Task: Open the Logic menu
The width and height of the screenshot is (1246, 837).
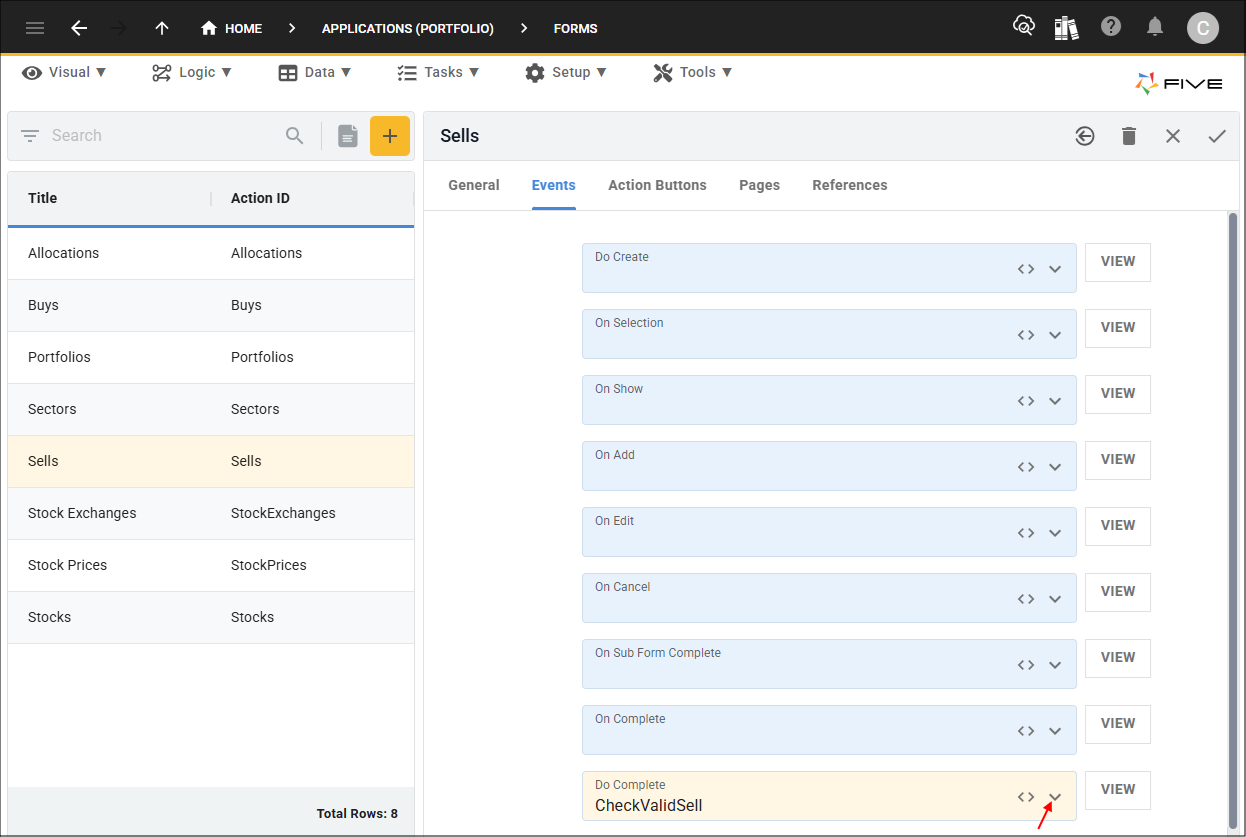Action: (192, 72)
